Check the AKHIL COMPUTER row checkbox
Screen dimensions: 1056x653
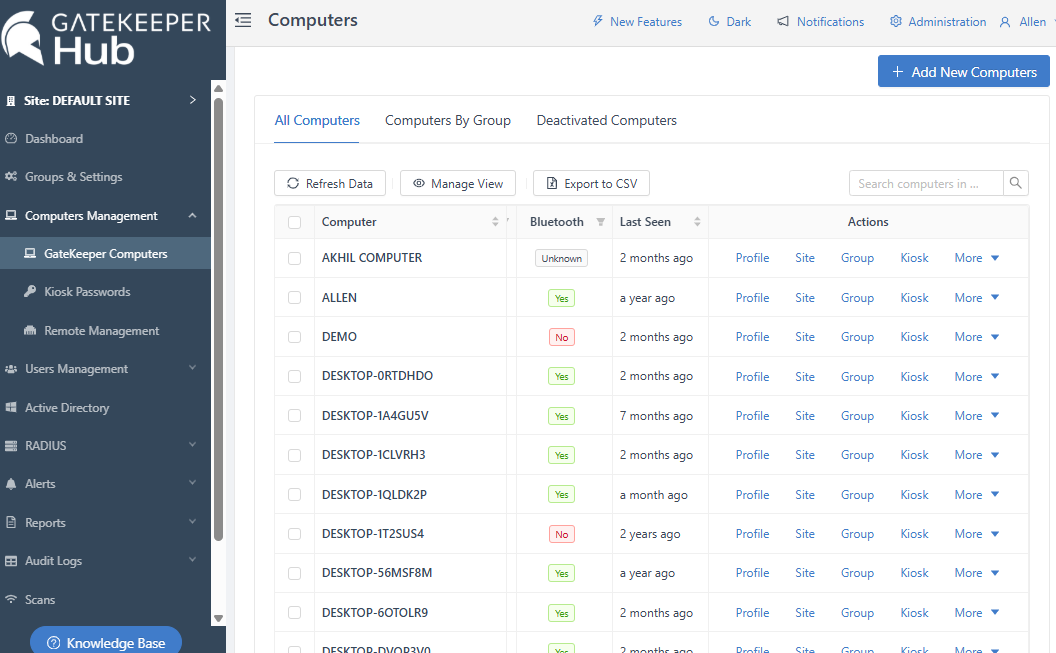(x=294, y=258)
